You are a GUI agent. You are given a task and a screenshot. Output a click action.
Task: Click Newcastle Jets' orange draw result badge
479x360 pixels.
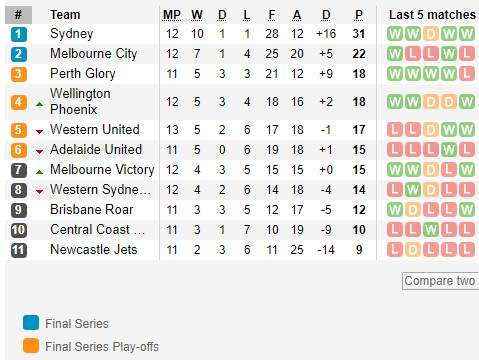[413, 250]
